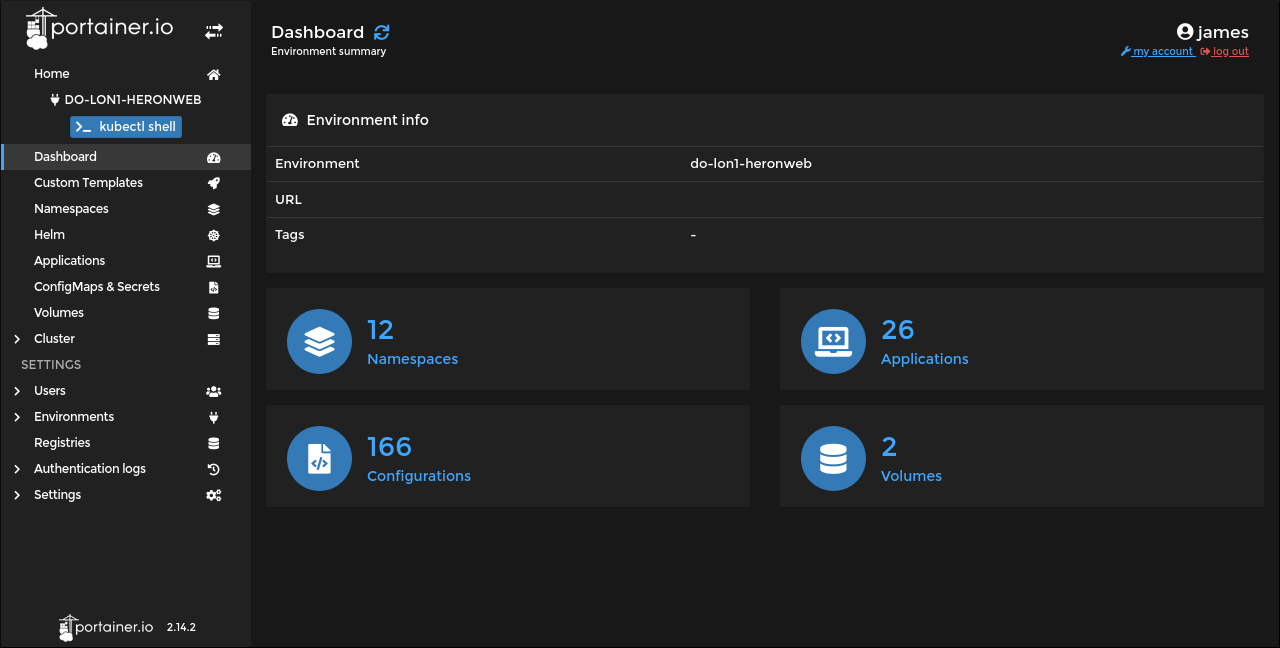Viewport: 1280px width, 648px height.
Task: Click the file icon for ConfigMaps & Secrets
Action: click(x=213, y=287)
